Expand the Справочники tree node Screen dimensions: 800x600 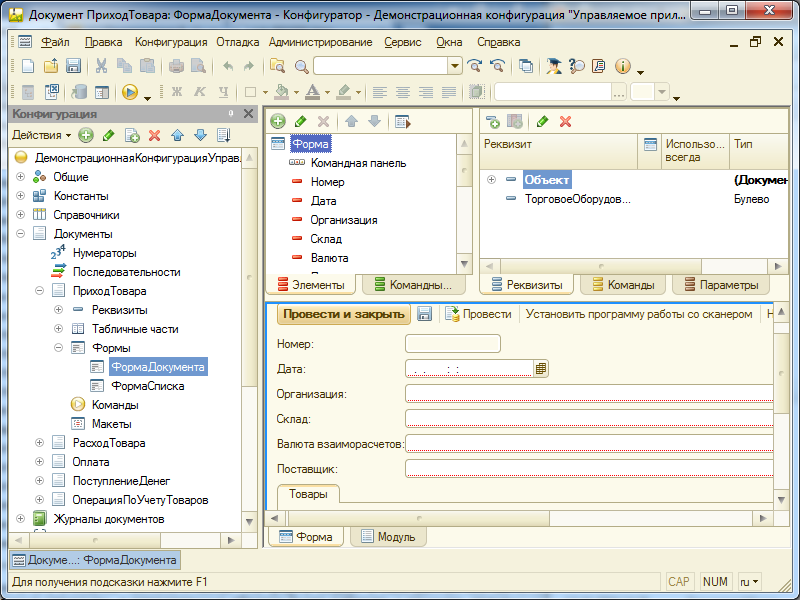(x=20, y=215)
